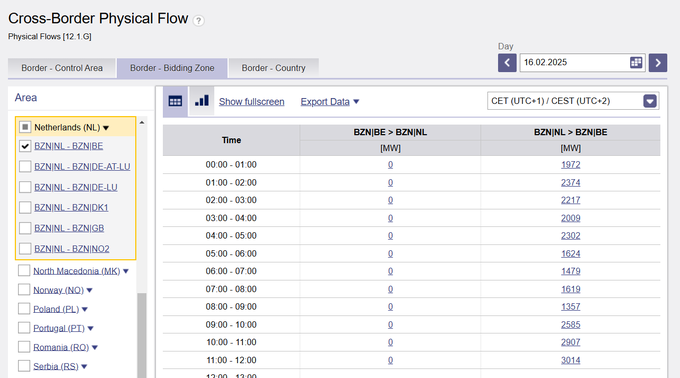Click the Romania (RO) link
The image size is (680, 378).
click(61, 347)
